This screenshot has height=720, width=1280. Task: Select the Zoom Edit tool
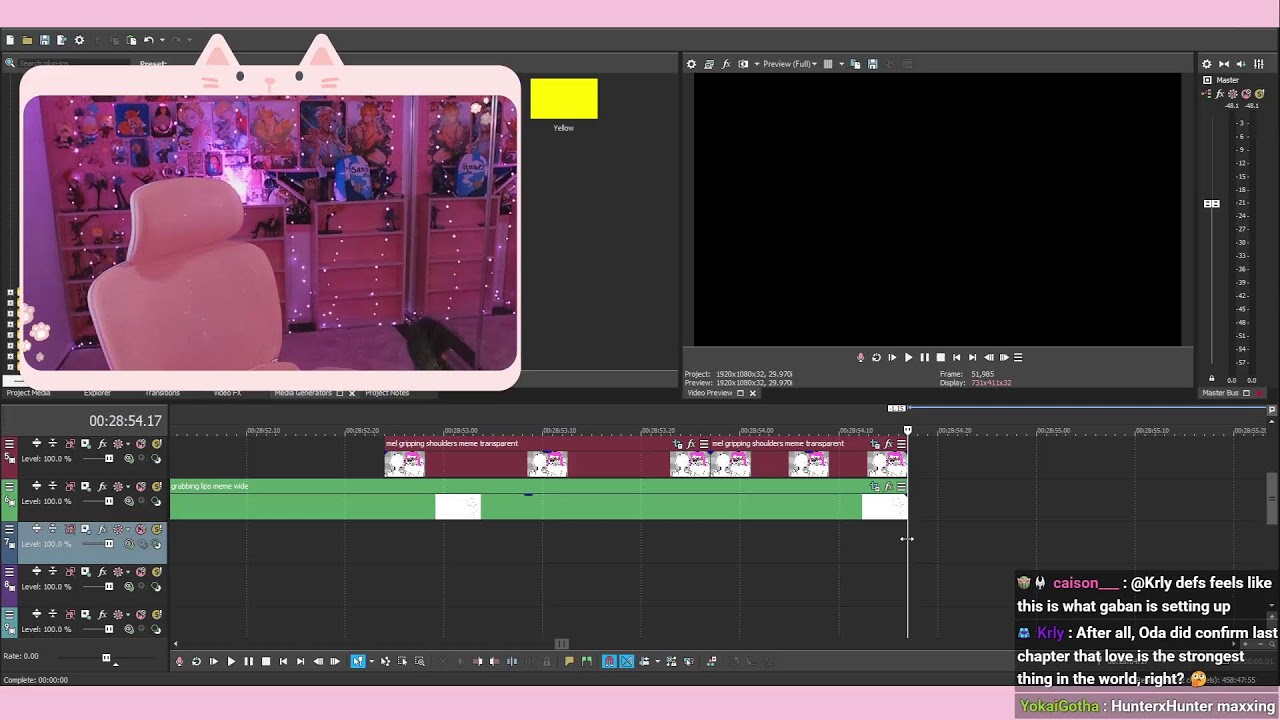click(x=420, y=661)
